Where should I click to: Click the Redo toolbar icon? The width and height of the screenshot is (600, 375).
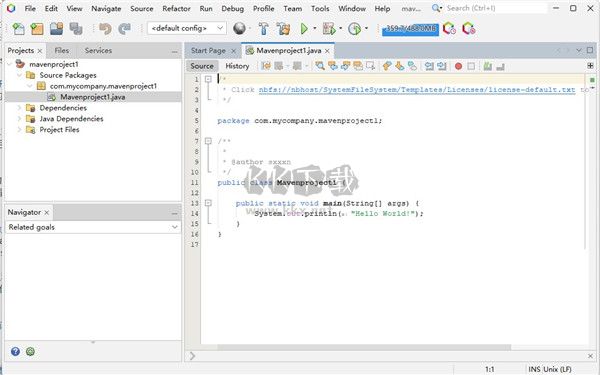124,29
